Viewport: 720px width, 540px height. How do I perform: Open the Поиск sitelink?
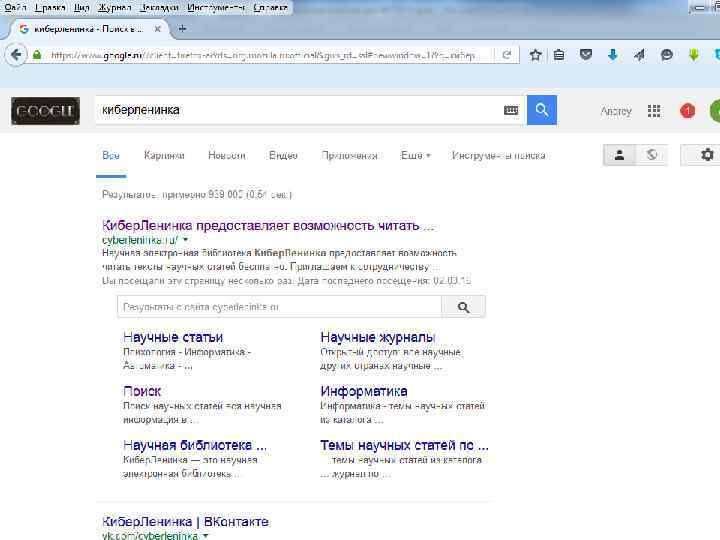pyautogui.click(x=142, y=391)
